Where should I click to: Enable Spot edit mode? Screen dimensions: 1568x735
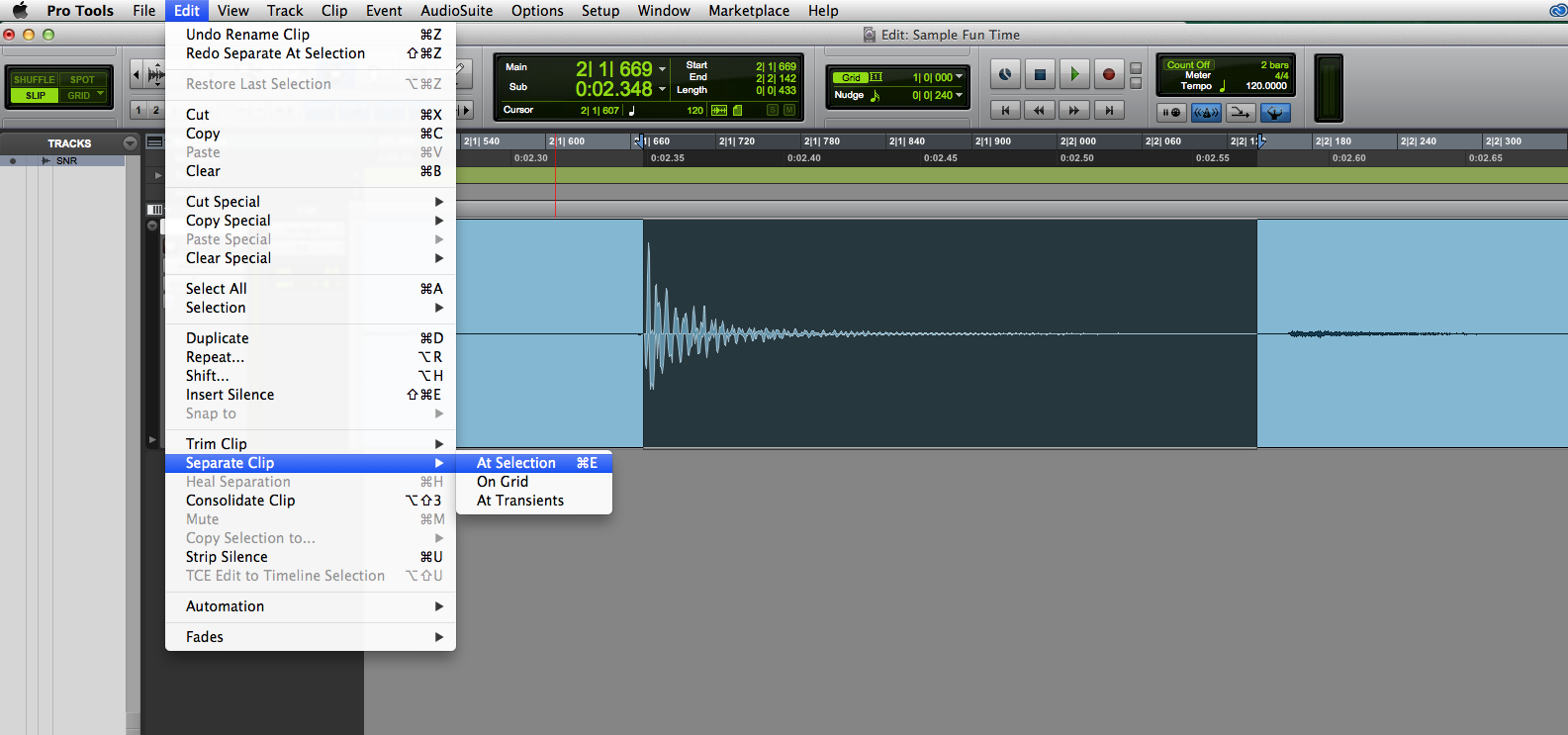(82, 80)
